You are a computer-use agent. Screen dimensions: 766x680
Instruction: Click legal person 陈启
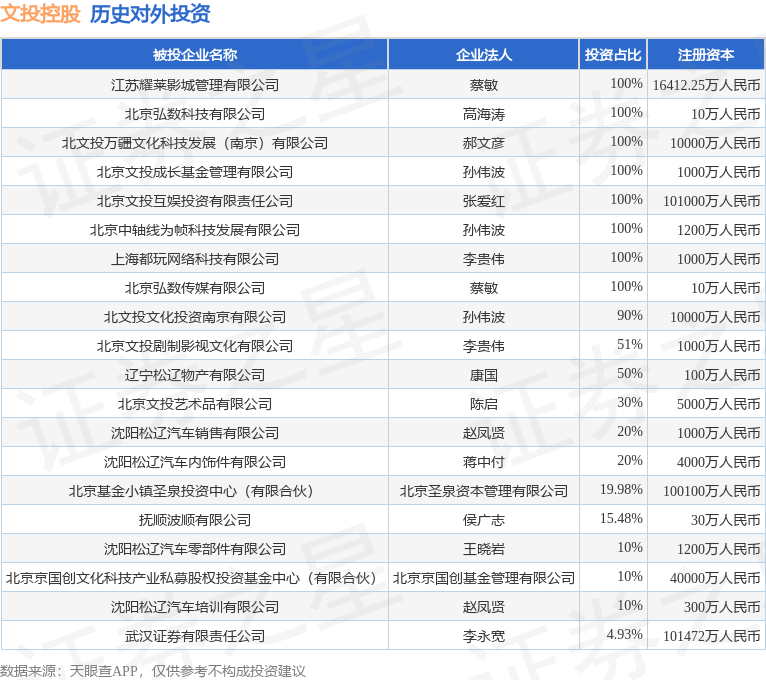pyautogui.click(x=484, y=404)
